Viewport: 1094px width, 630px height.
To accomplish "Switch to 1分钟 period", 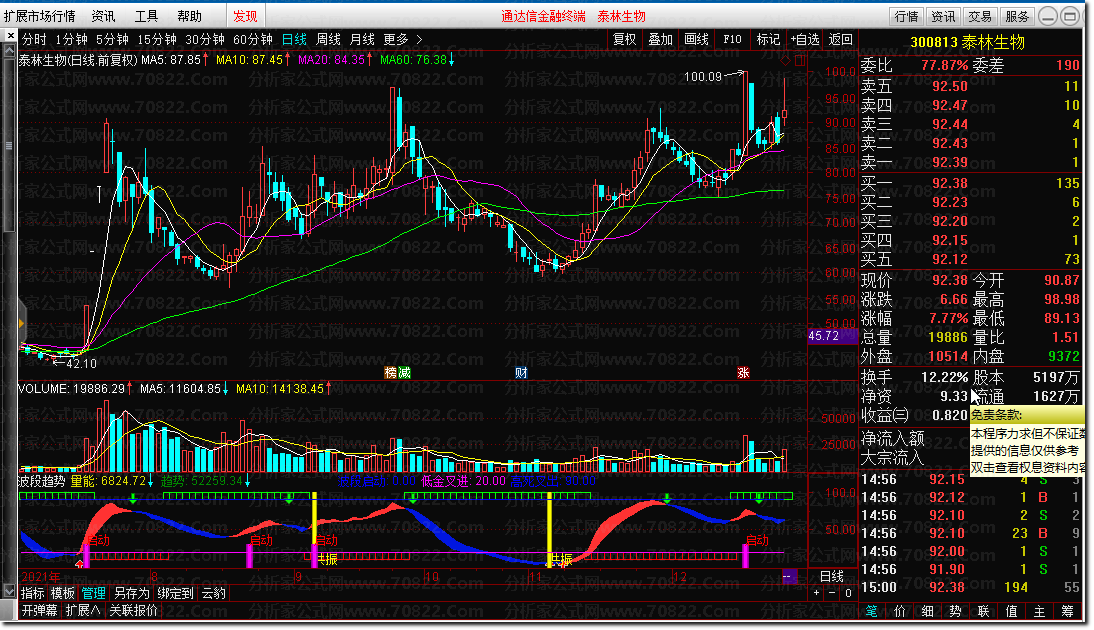I will (71, 40).
